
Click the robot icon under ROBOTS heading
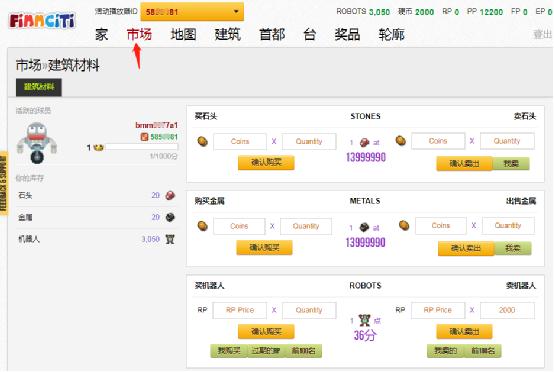point(364,320)
